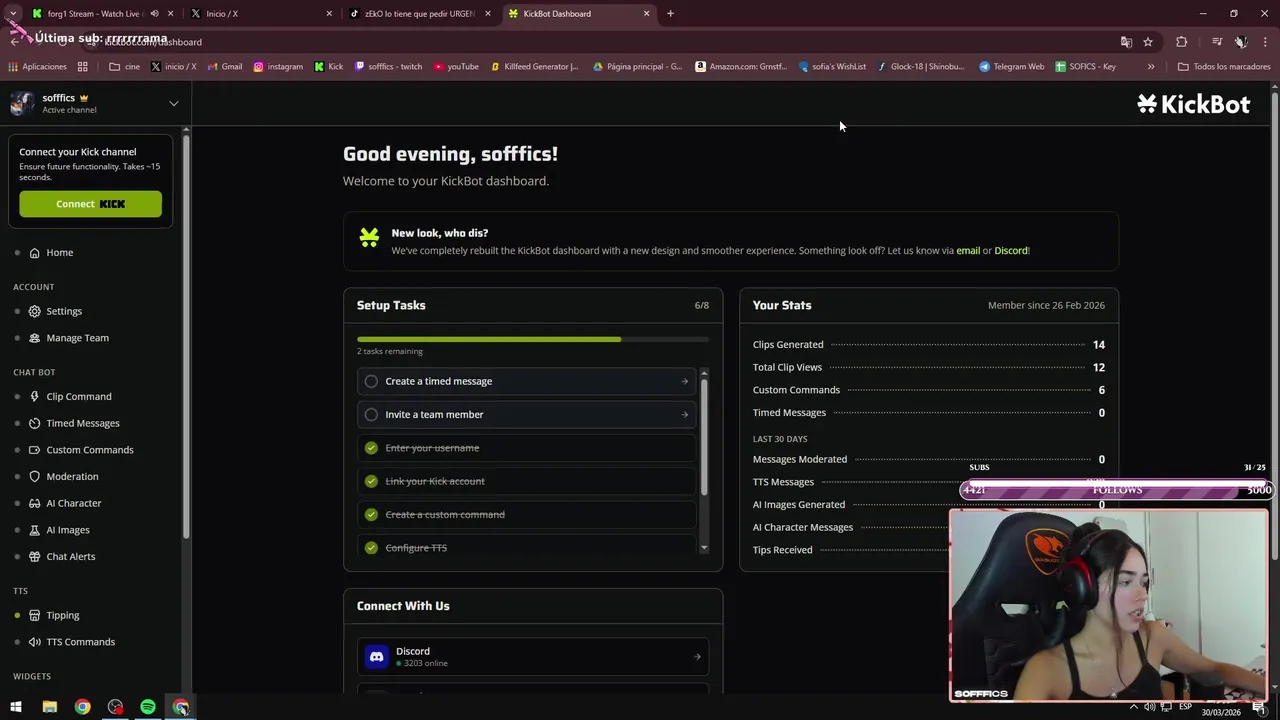Viewport: 1280px width, 720px height.
Task: Follow the email link
Action: 968,251
